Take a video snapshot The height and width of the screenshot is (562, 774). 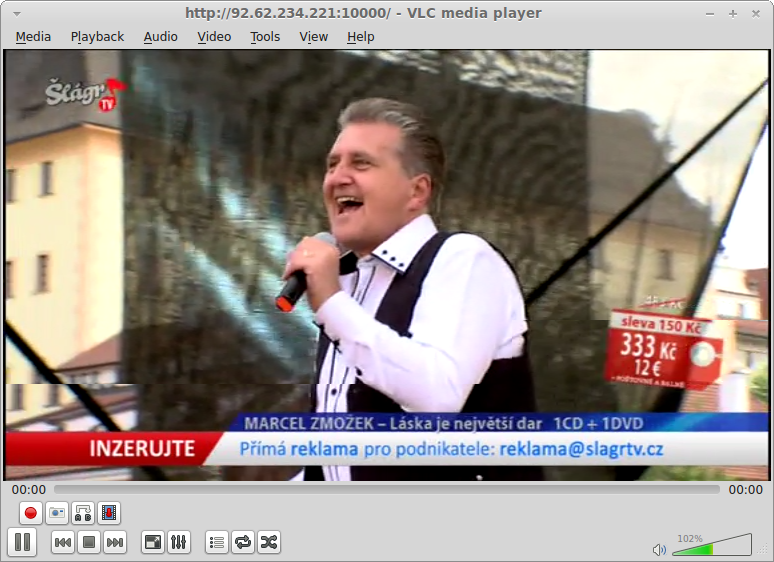(x=57, y=513)
